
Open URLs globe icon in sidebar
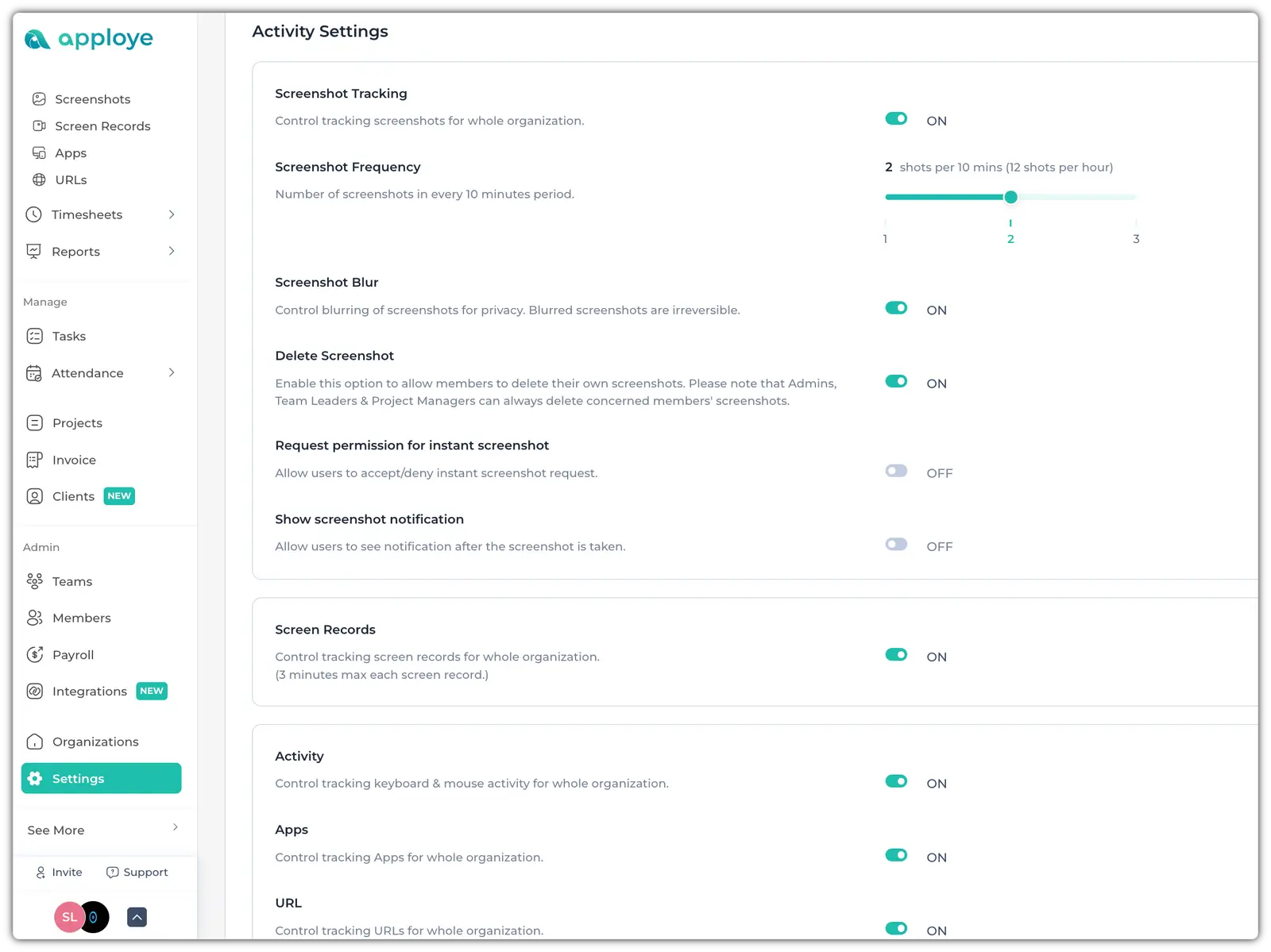[39, 180]
